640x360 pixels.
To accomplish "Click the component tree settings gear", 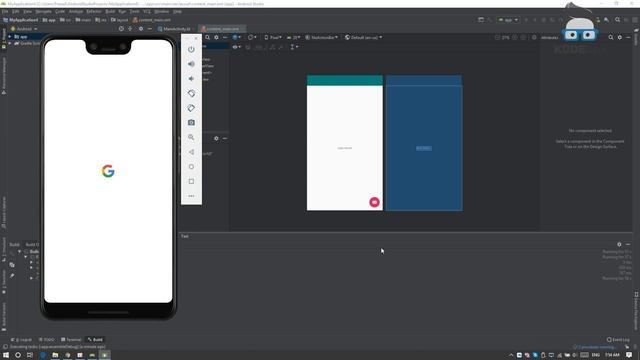I will point(216,138).
